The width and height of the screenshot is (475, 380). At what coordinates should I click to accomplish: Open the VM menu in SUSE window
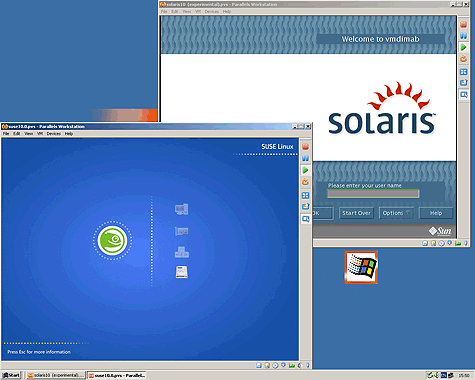click(x=40, y=134)
